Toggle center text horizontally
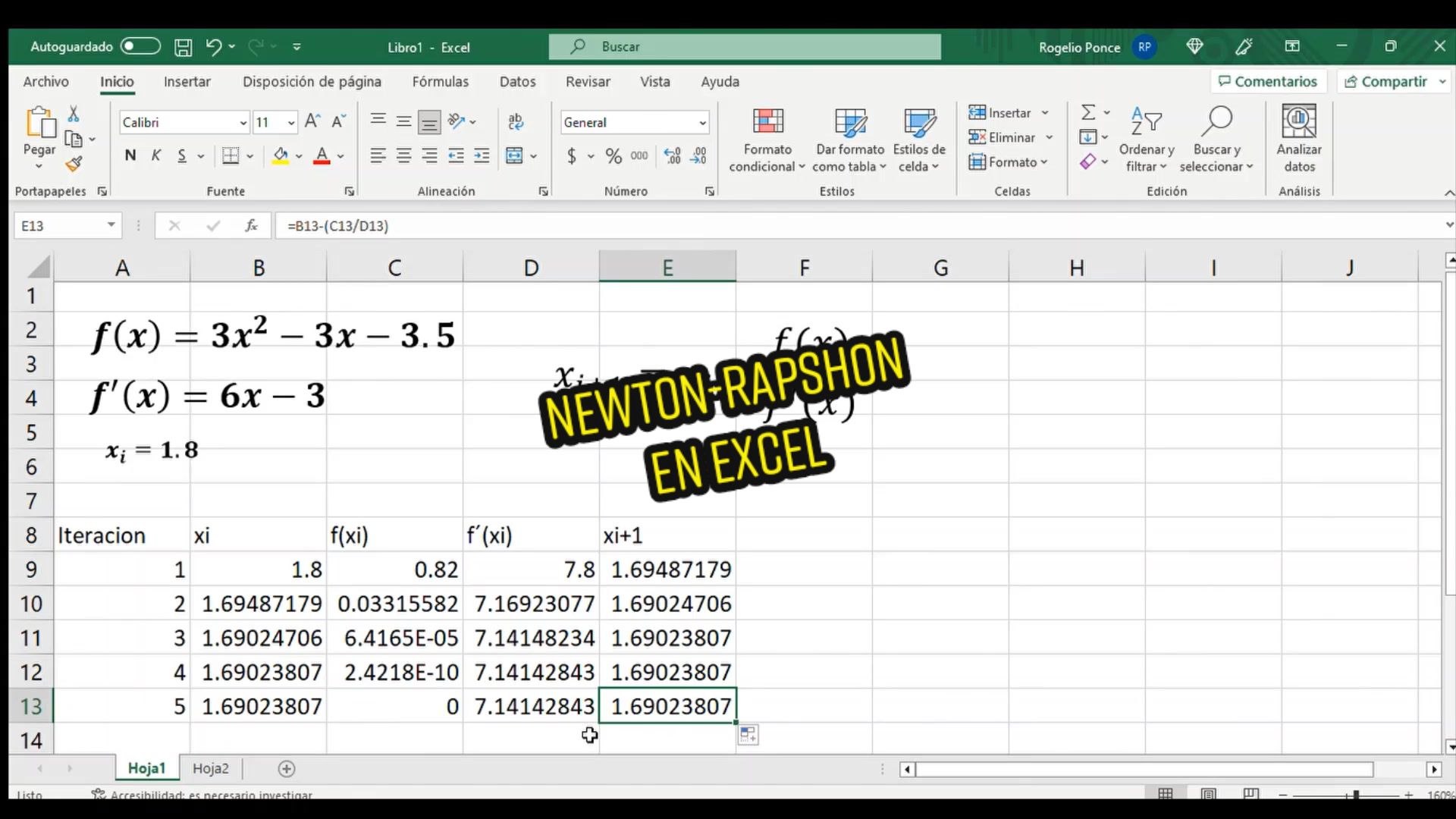 (403, 156)
